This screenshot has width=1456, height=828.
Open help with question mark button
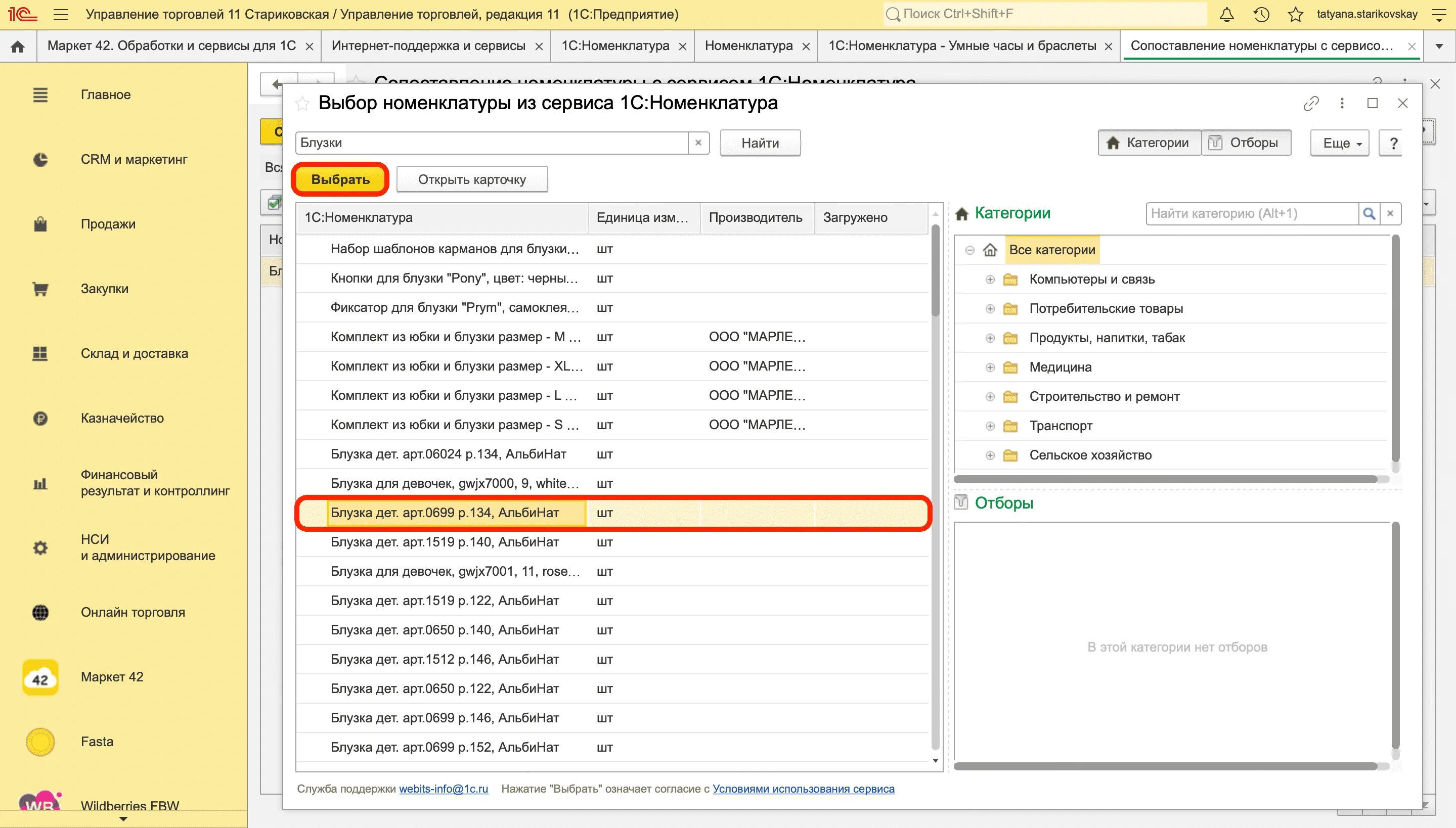tap(1393, 143)
